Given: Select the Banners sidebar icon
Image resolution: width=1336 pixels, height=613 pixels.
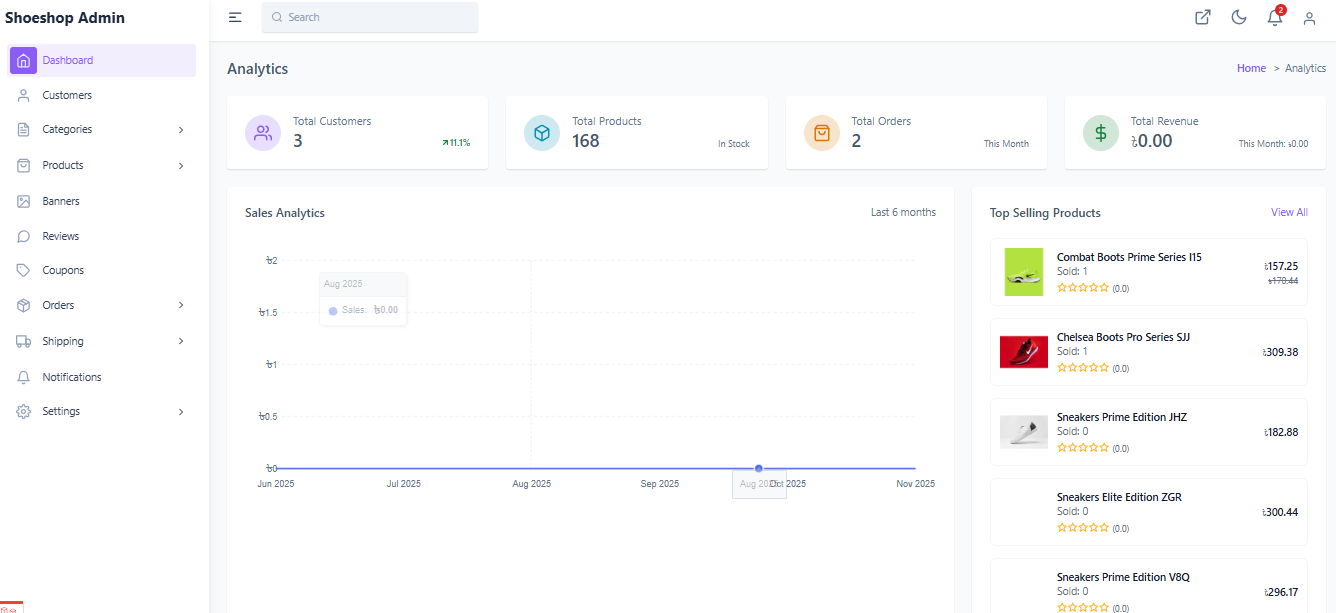Looking at the screenshot, I should (x=23, y=200).
